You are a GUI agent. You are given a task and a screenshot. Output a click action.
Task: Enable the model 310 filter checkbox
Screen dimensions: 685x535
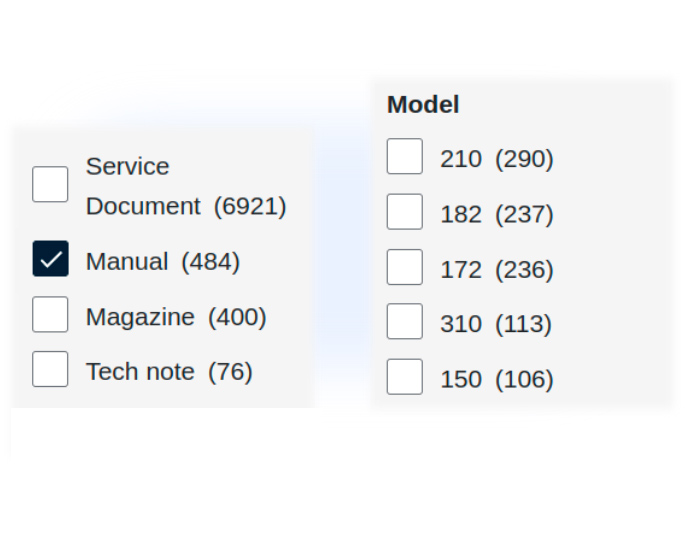pos(405,322)
